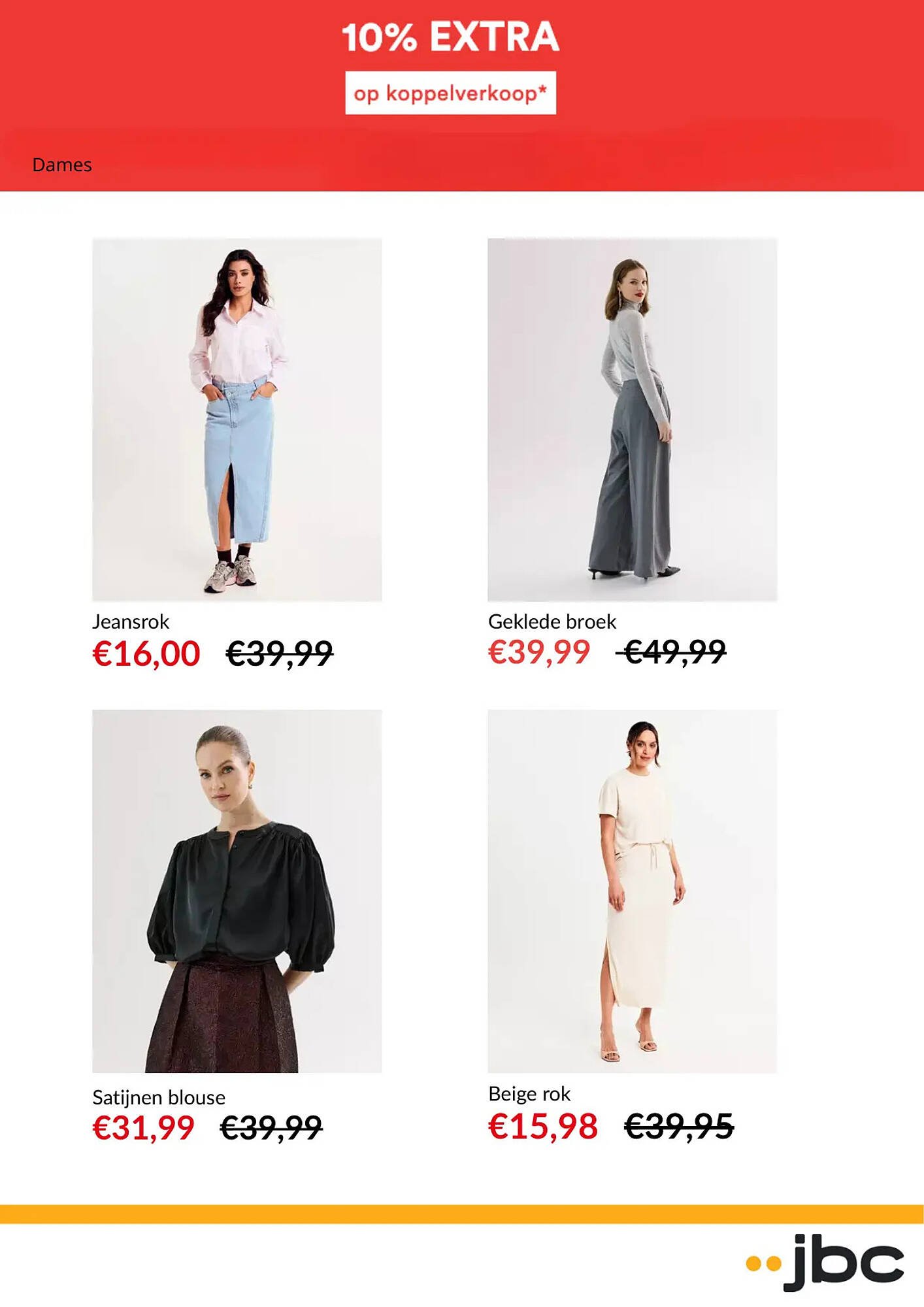
Task: Click the Satijnen blouse product title
Action: coord(159,1097)
